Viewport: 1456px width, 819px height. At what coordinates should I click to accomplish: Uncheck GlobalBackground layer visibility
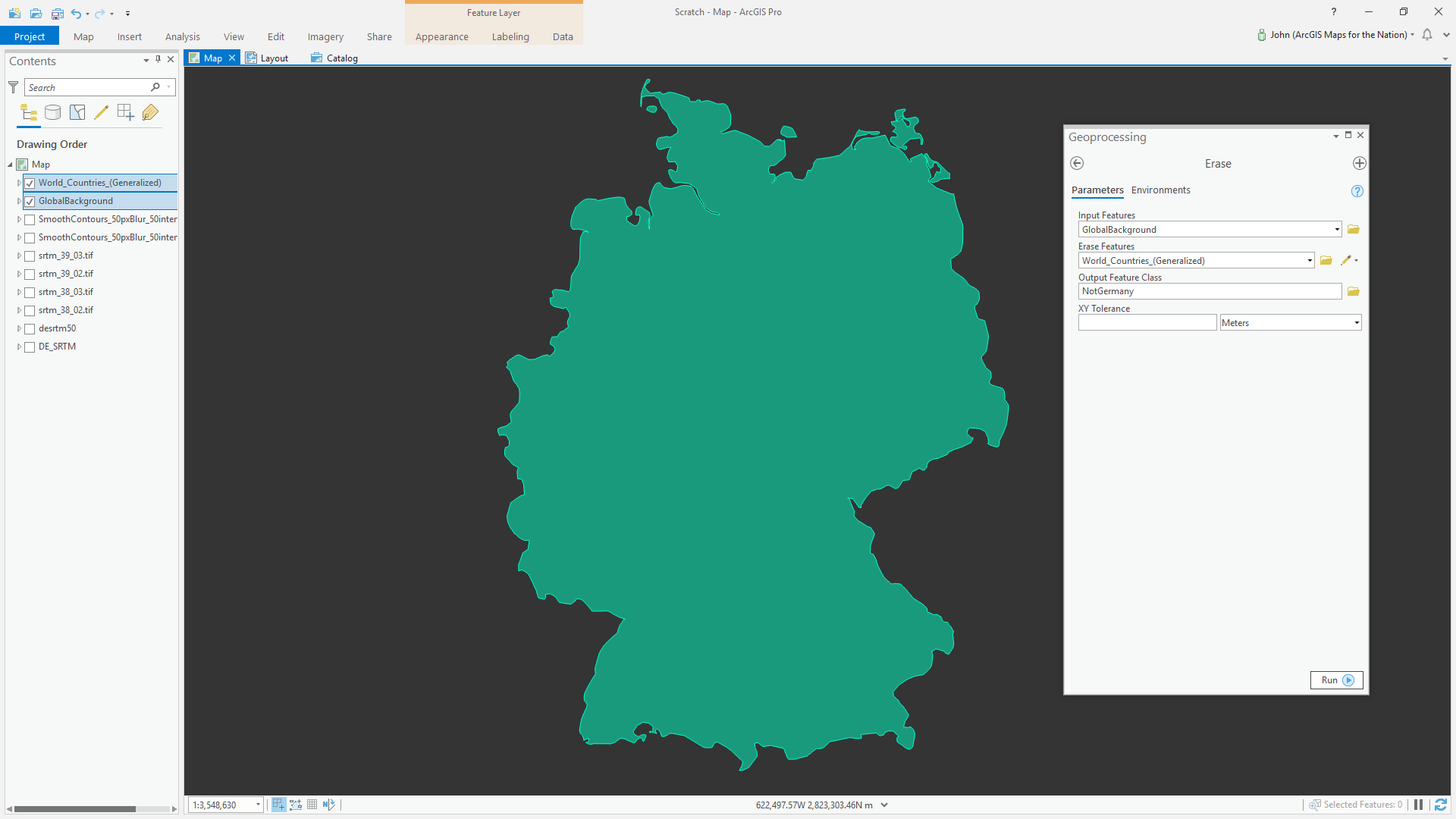point(30,202)
